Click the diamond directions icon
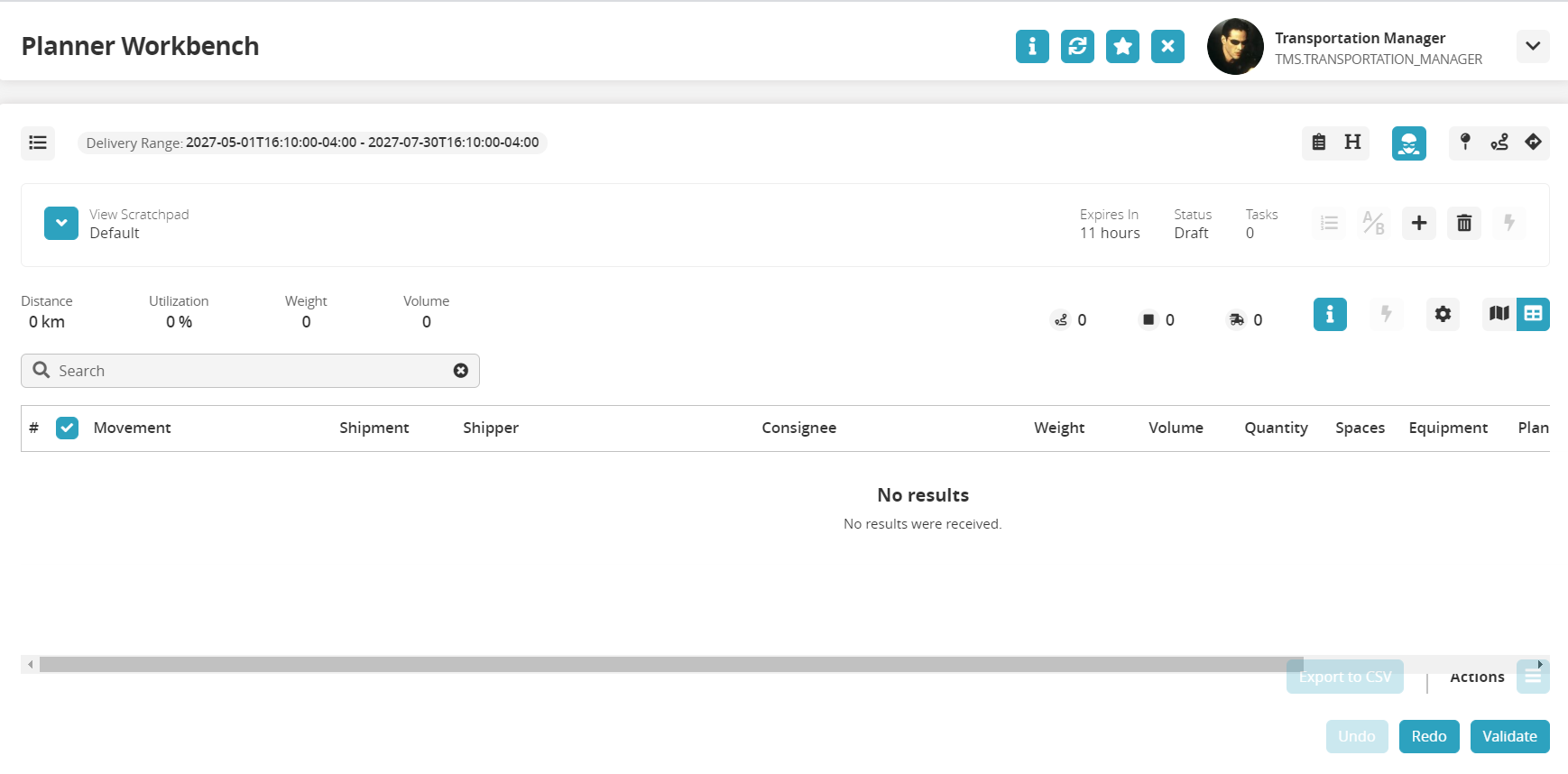The height and width of the screenshot is (774, 1568). point(1533,143)
